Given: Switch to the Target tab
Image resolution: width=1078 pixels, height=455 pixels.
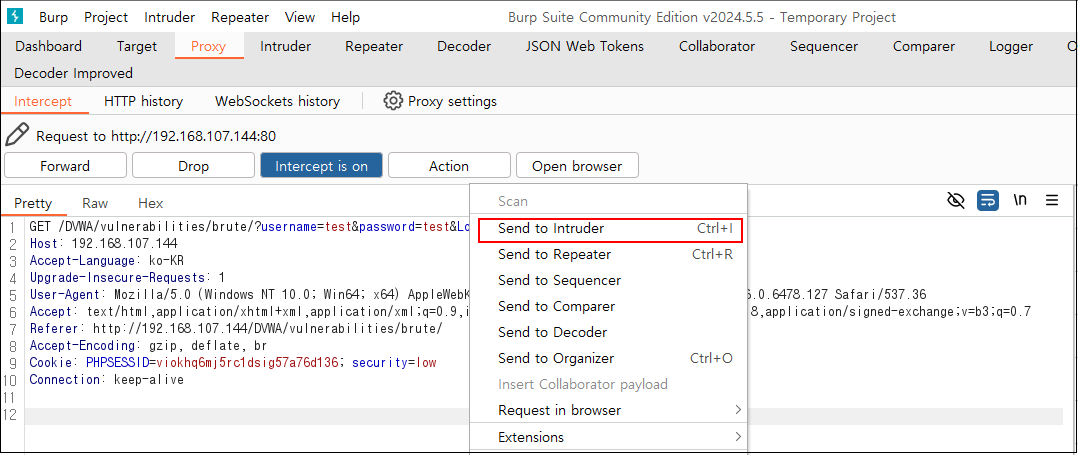Looking at the screenshot, I should (x=137, y=46).
